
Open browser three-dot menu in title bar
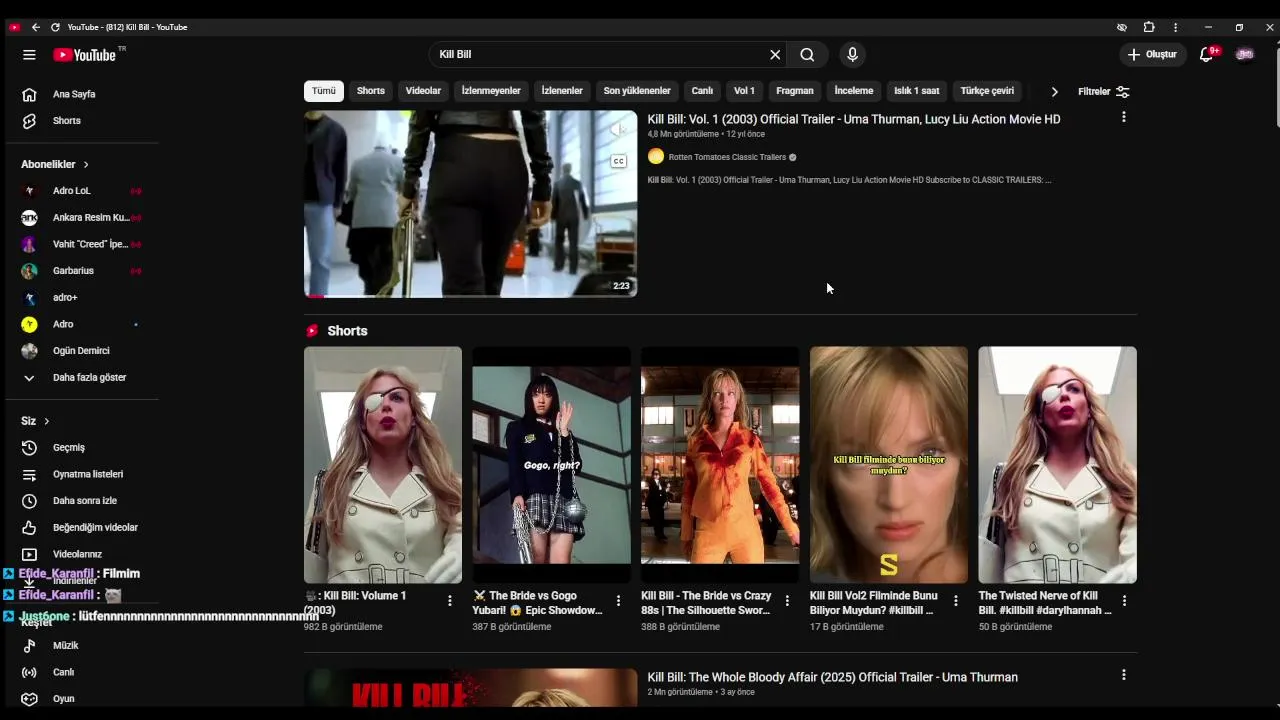click(1175, 27)
